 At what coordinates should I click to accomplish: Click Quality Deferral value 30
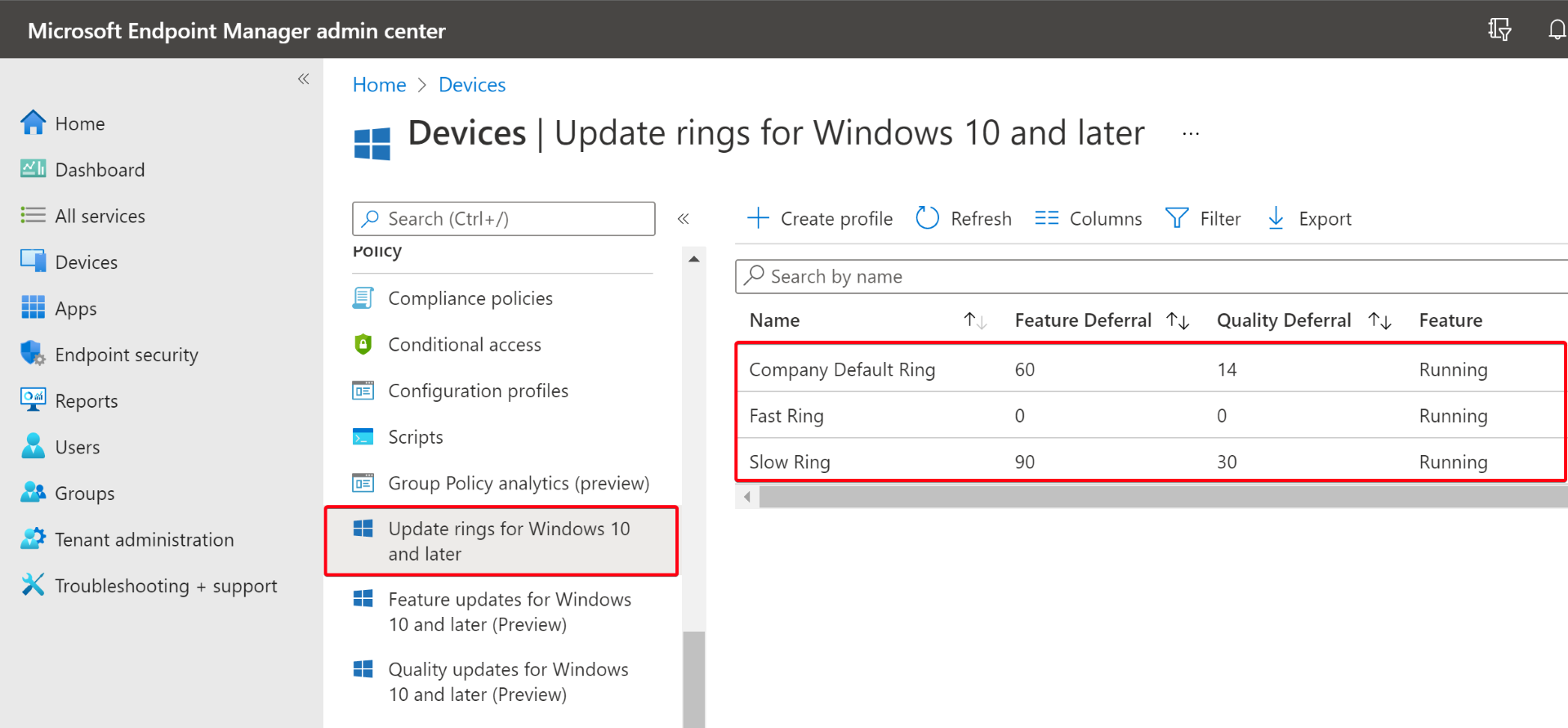(1227, 462)
